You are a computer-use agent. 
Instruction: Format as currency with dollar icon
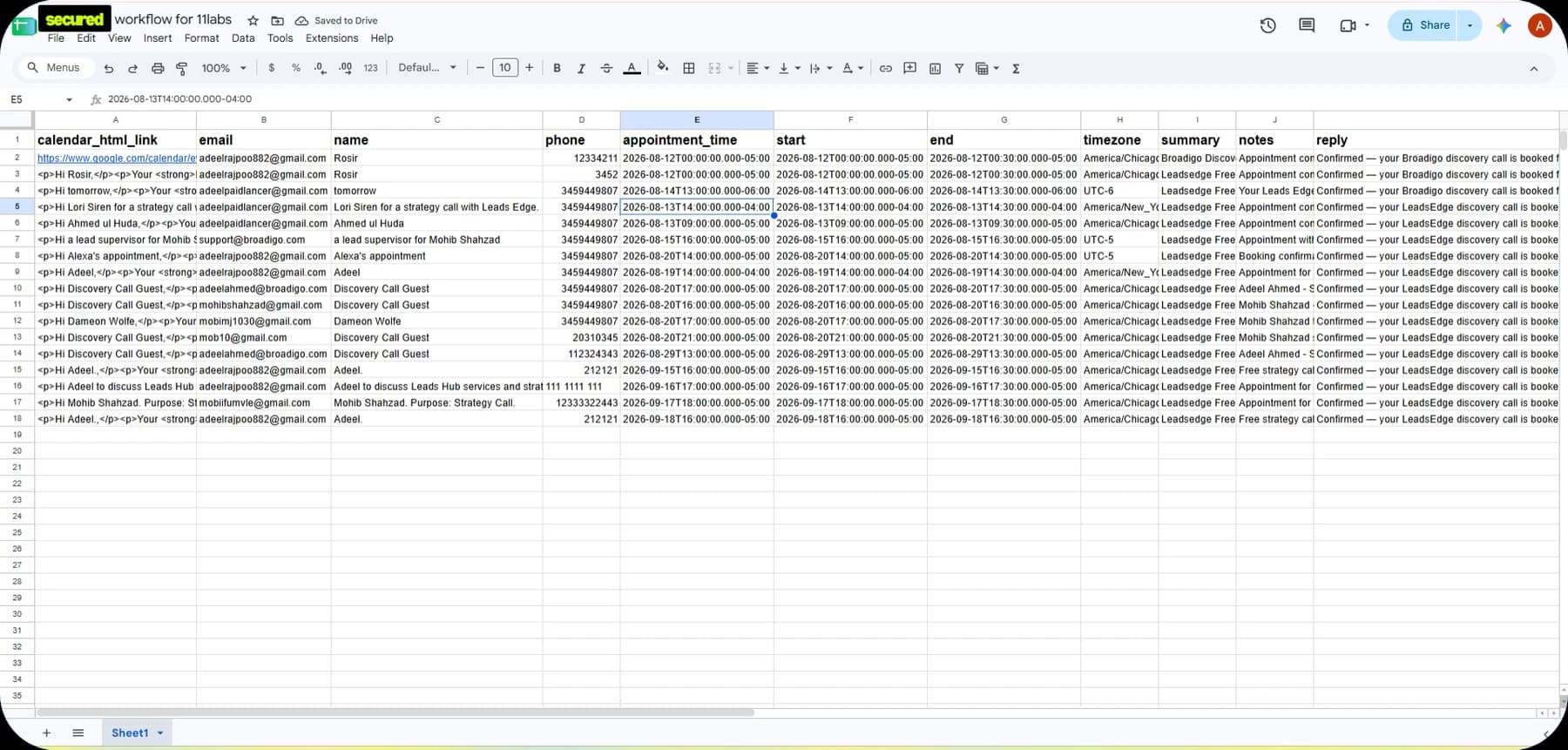272,68
